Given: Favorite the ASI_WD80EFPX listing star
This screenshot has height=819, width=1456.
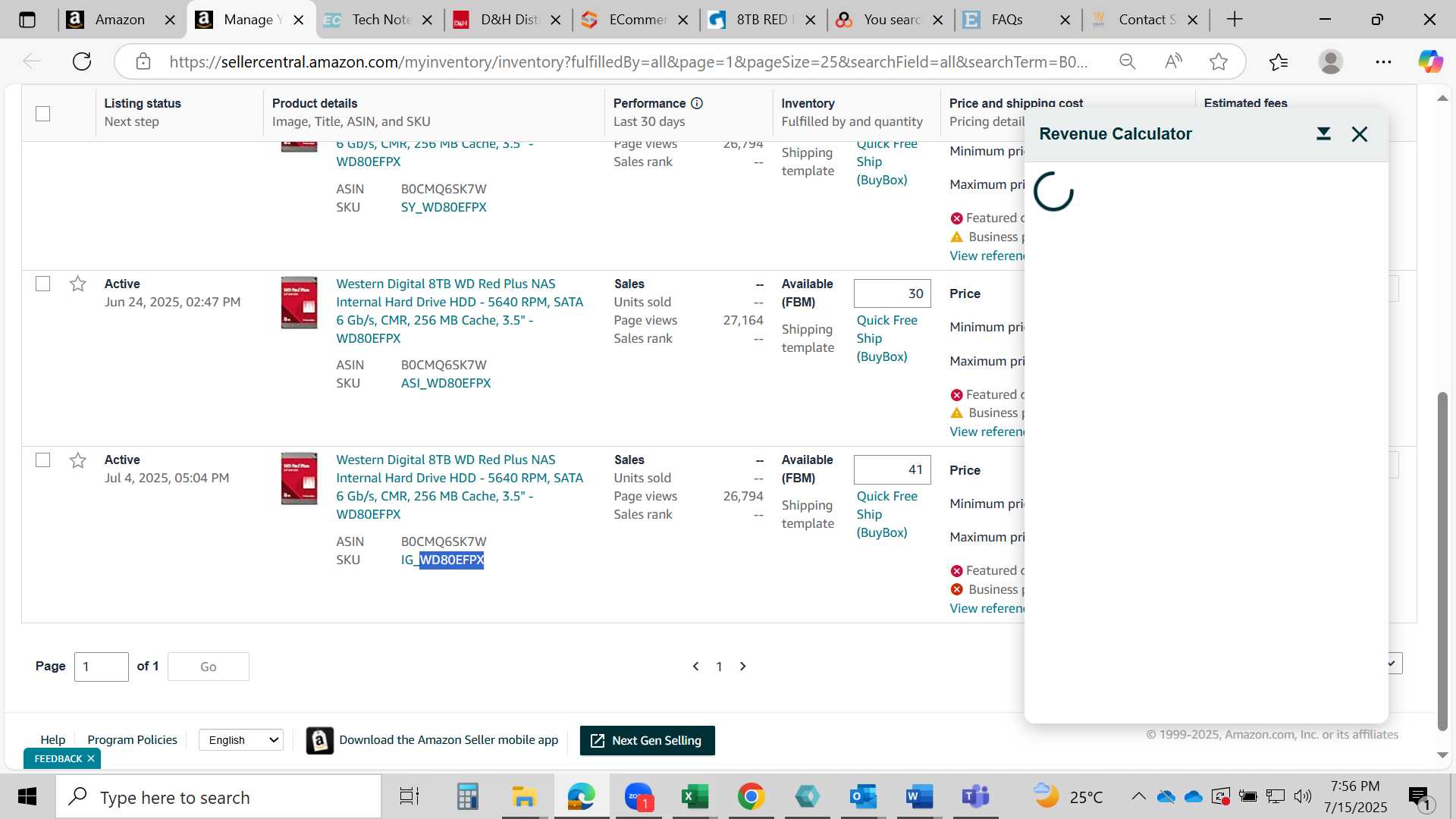Looking at the screenshot, I should 77,284.
